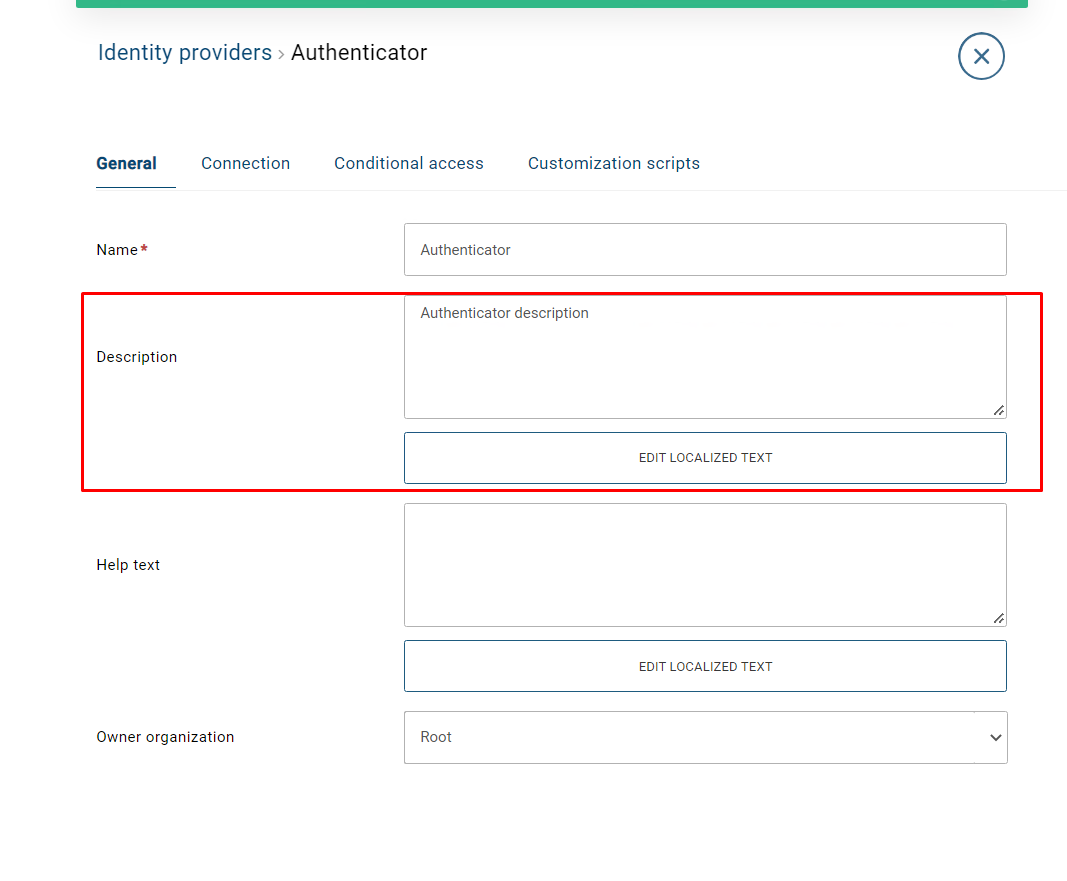The height and width of the screenshot is (881, 1067).
Task: Click the Help text area resize handle
Action: pos(998,618)
